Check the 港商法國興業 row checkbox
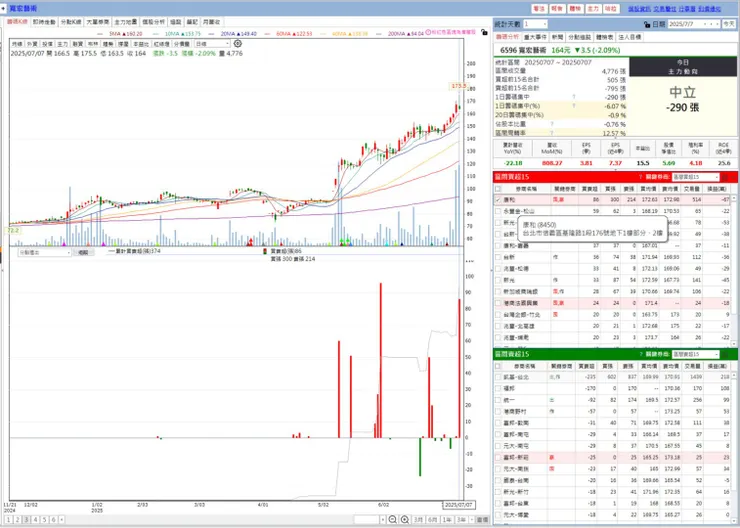Image resolution: width=740 pixels, height=528 pixels. 498,303
